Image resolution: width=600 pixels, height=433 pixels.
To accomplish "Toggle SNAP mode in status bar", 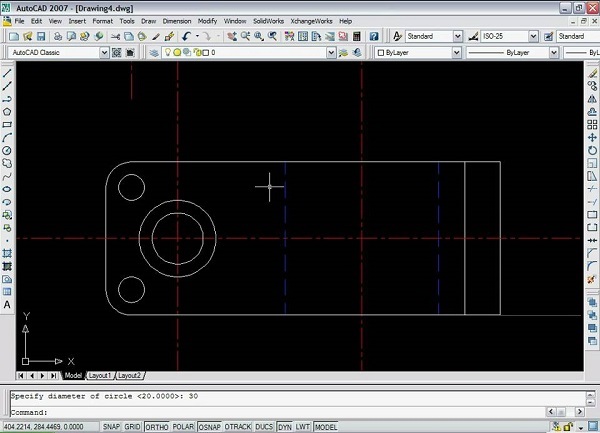I will click(111, 426).
